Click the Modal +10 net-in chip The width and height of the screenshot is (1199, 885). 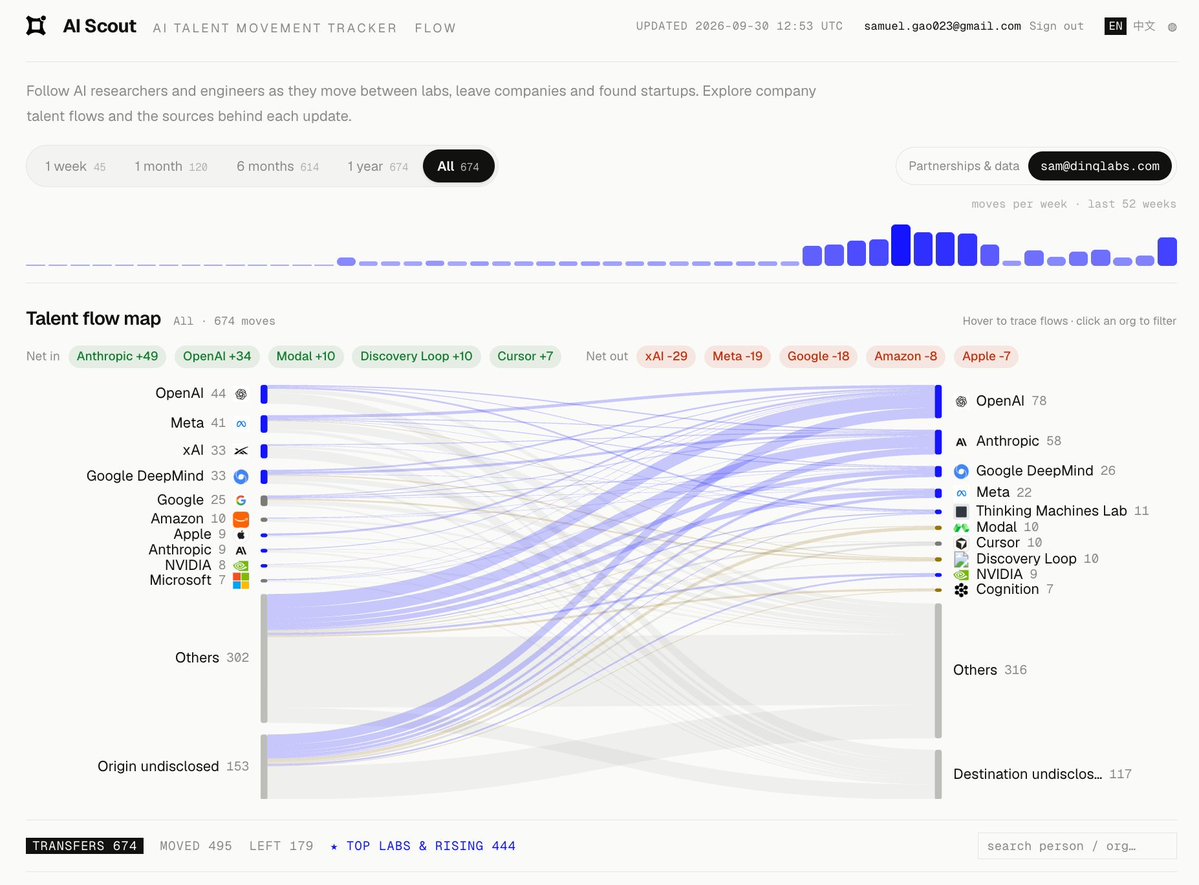tap(306, 356)
